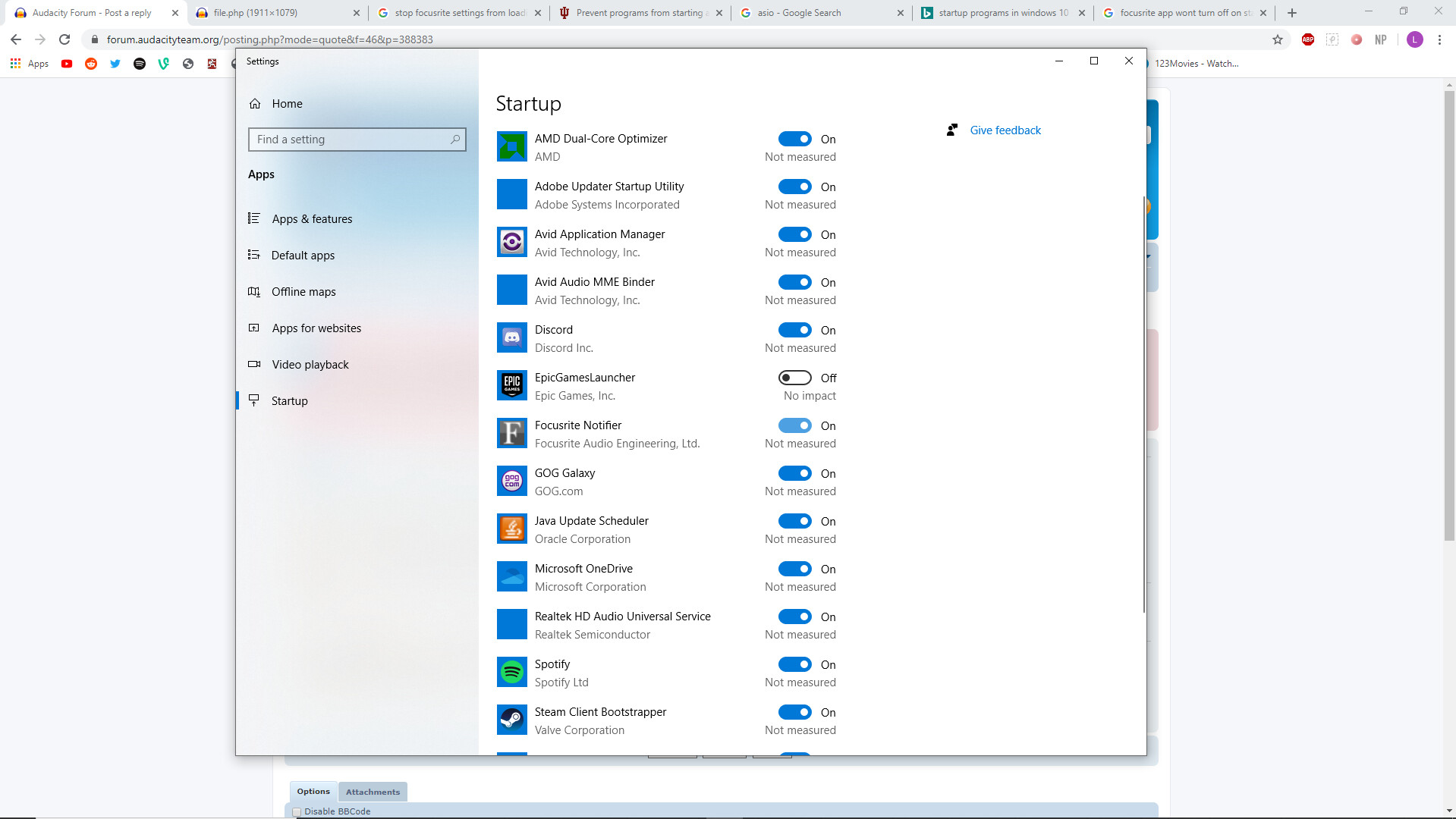Image resolution: width=1456 pixels, height=819 pixels.
Task: Click the Focusrite Notifier icon
Action: coord(511,433)
